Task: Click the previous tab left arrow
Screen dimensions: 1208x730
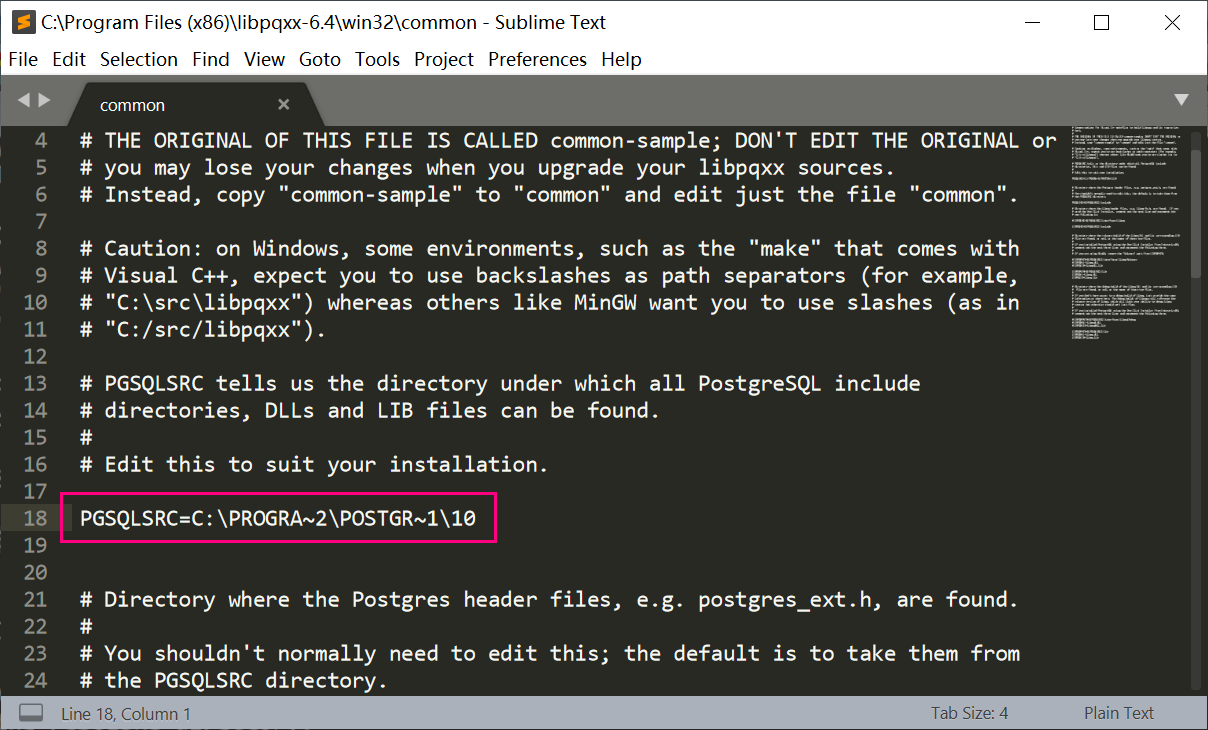Action: pos(24,100)
